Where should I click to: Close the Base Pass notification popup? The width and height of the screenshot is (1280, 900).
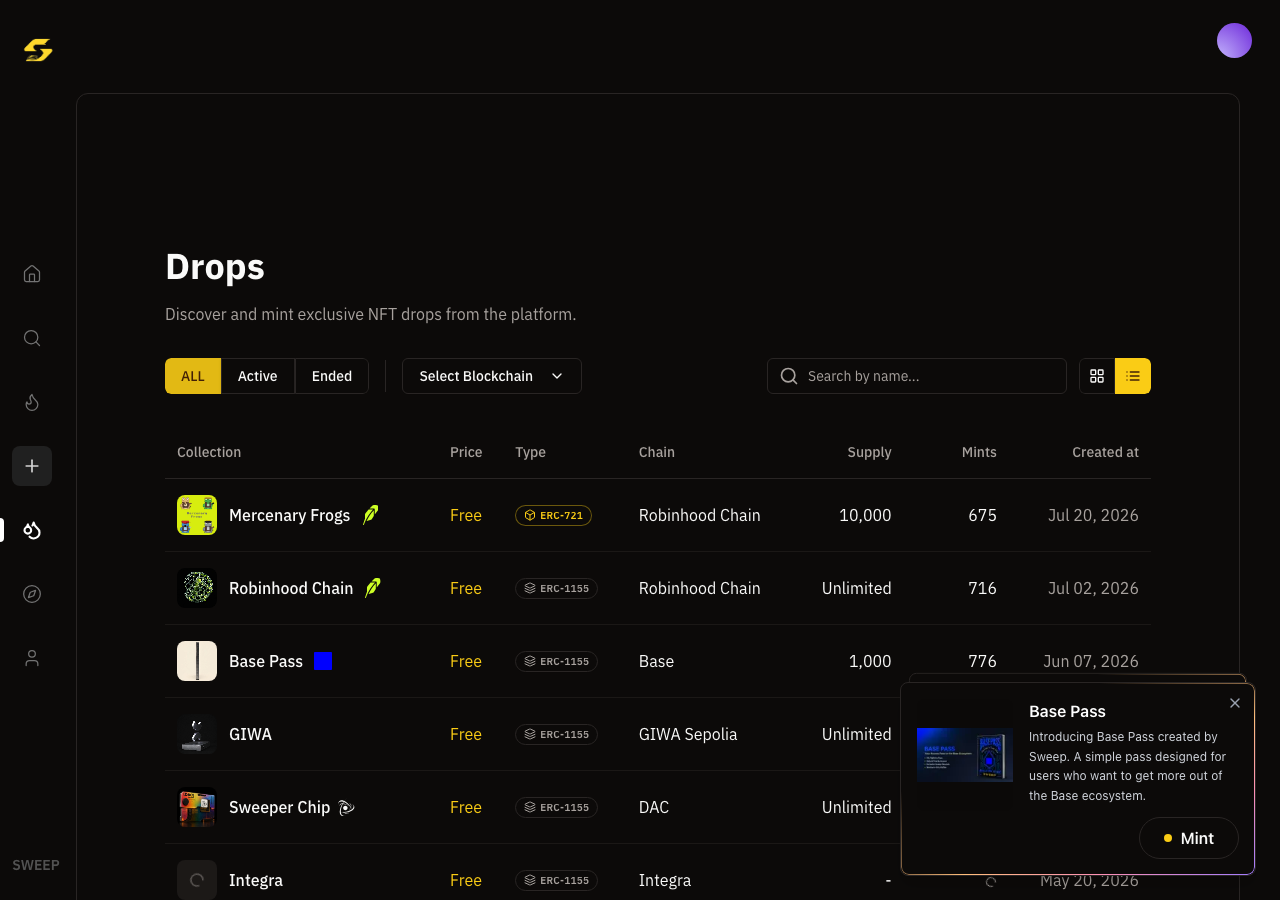[x=1235, y=703]
